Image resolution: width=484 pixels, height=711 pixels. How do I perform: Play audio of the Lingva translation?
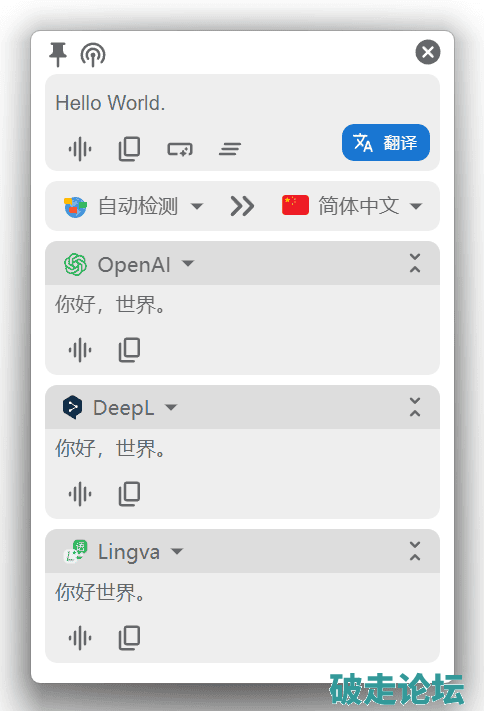80,638
